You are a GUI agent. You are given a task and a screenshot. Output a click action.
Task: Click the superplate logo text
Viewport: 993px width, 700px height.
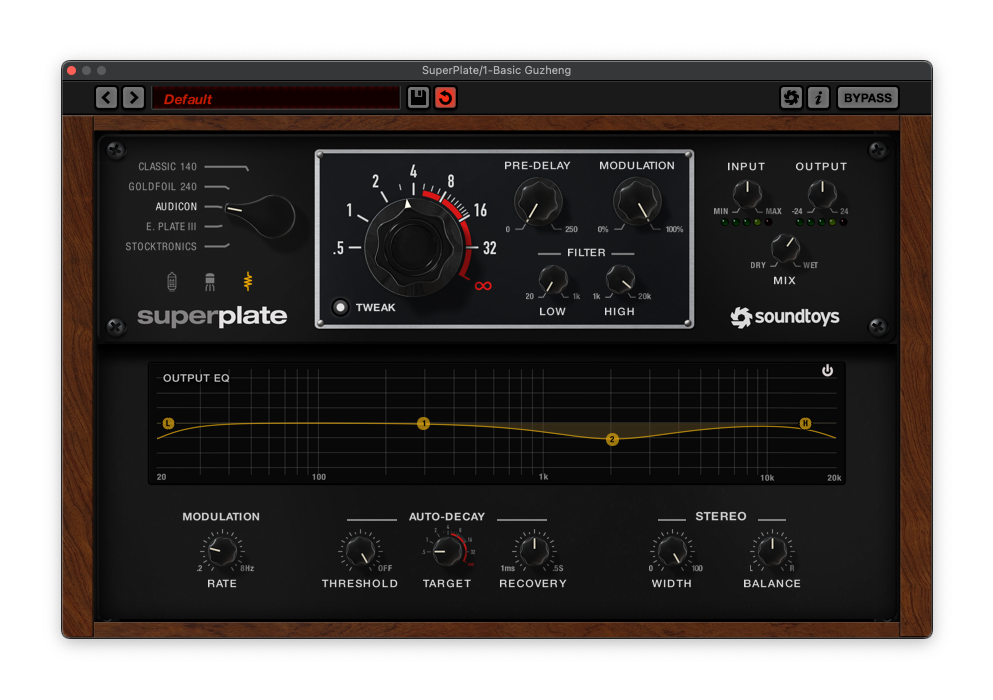pos(212,317)
